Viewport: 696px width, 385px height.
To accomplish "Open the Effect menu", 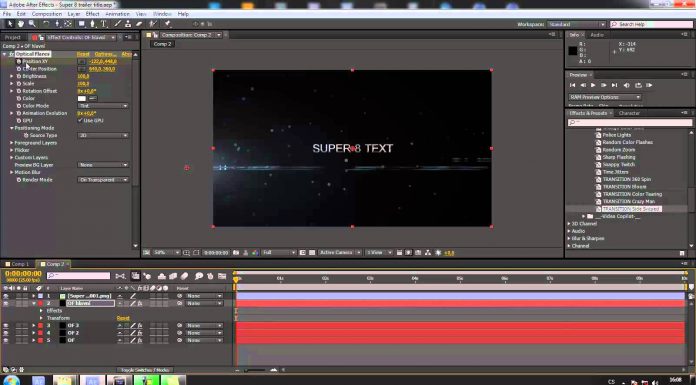I will click(92, 14).
